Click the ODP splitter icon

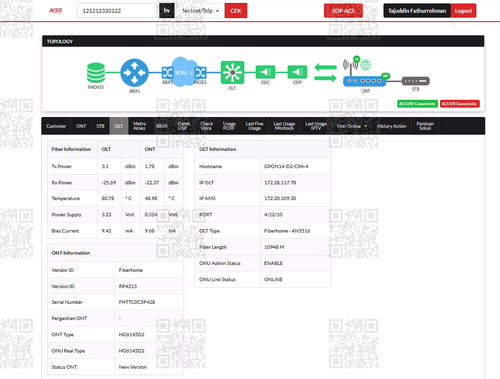click(297, 72)
